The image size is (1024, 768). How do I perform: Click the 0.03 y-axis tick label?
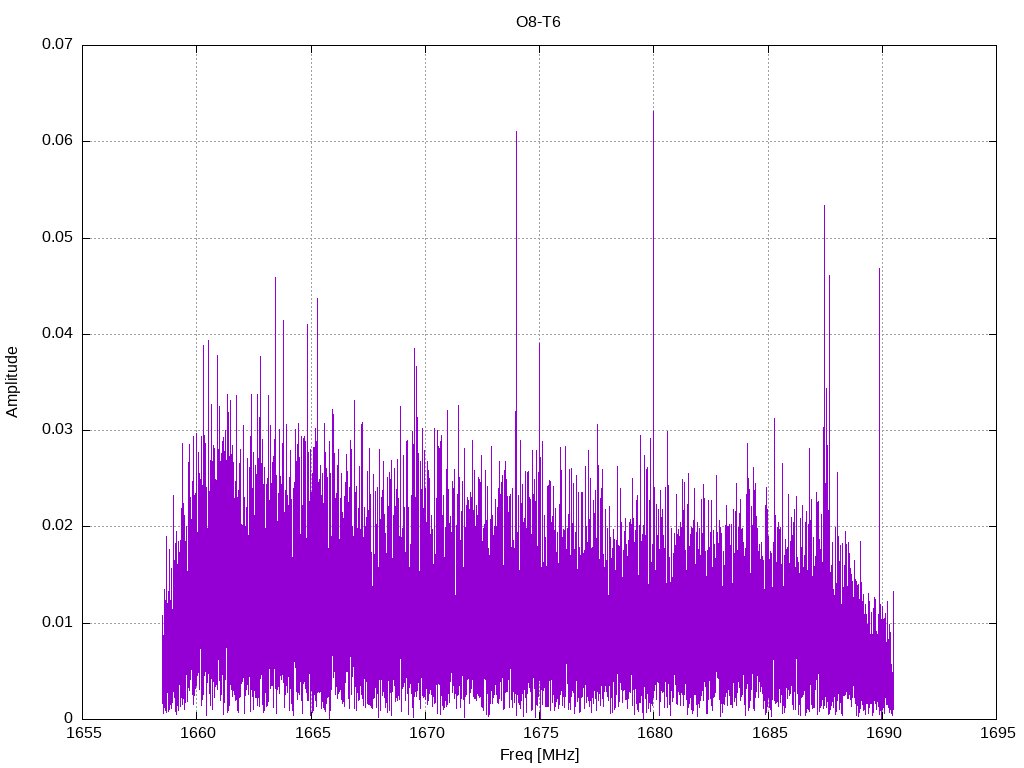(57, 430)
